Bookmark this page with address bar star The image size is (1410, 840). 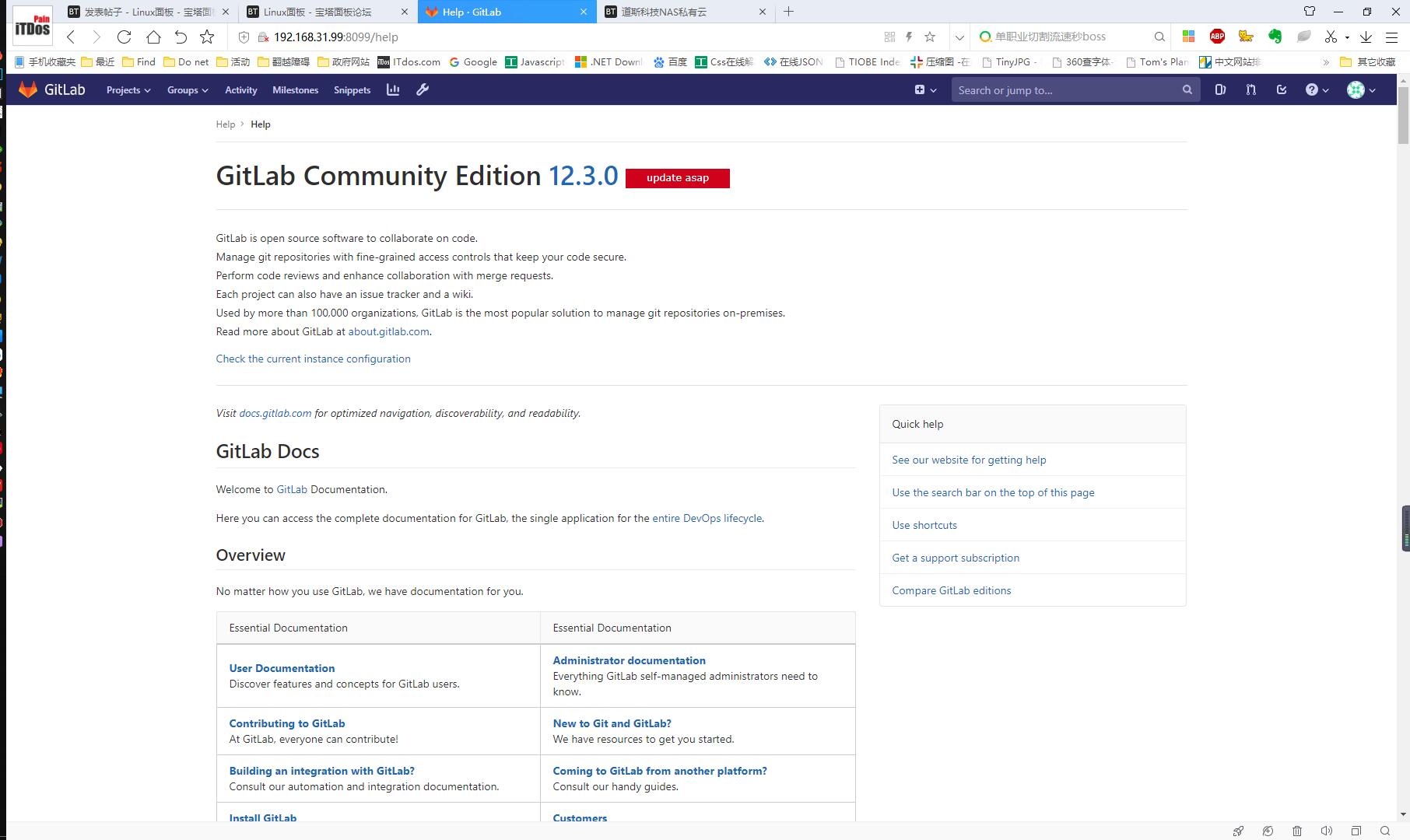coord(930,37)
